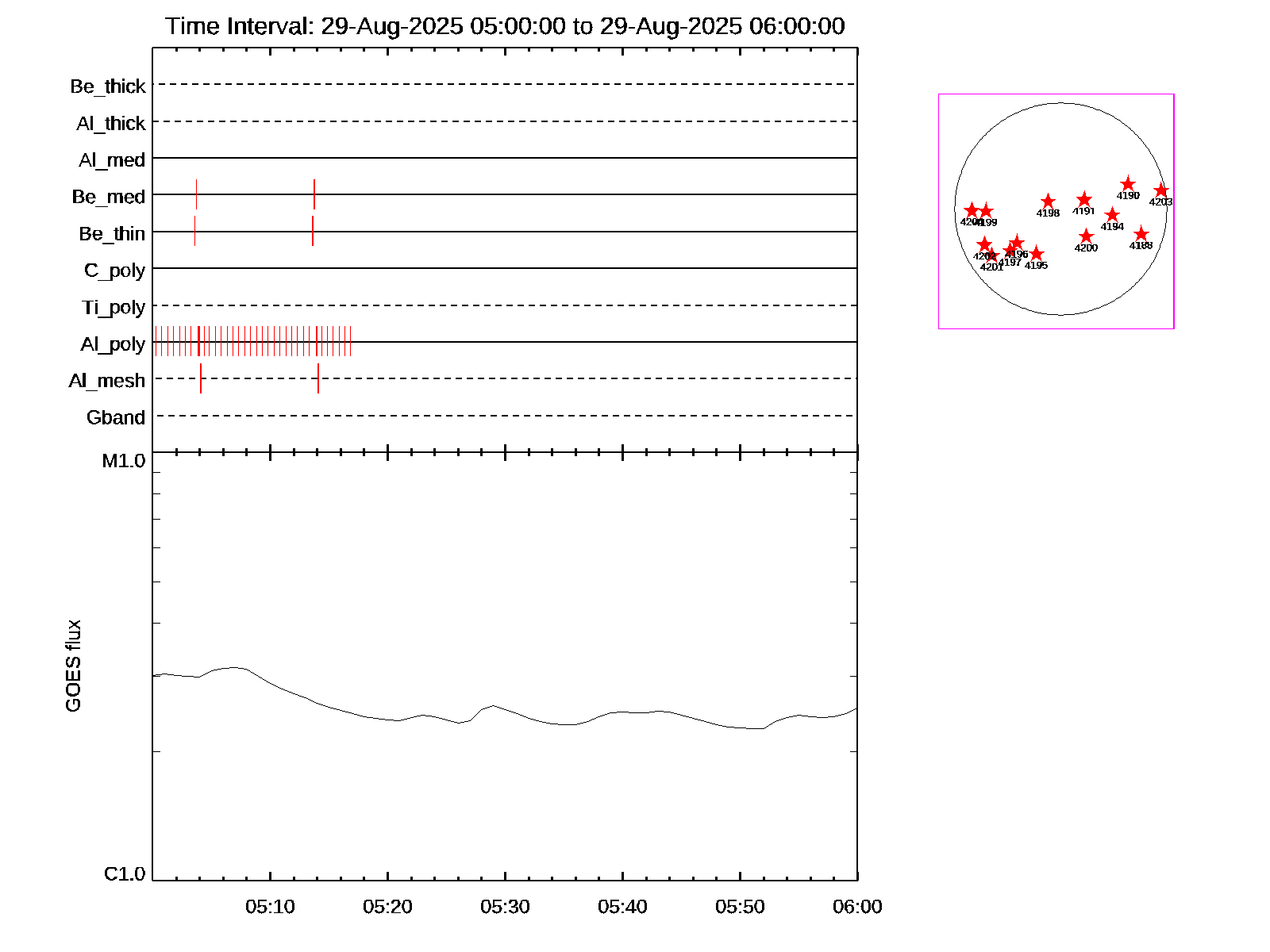
Task: Click the star marker for region 4198
Action: pos(1048,202)
